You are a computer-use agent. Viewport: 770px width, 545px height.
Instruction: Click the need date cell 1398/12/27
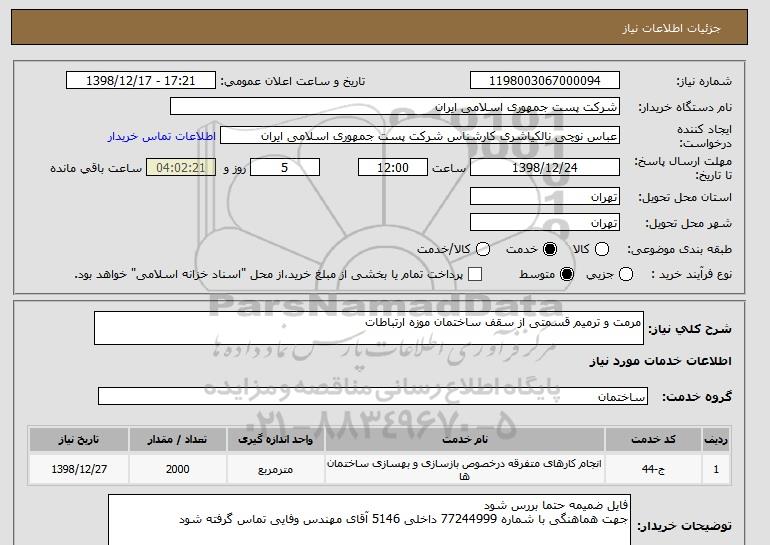click(79, 469)
